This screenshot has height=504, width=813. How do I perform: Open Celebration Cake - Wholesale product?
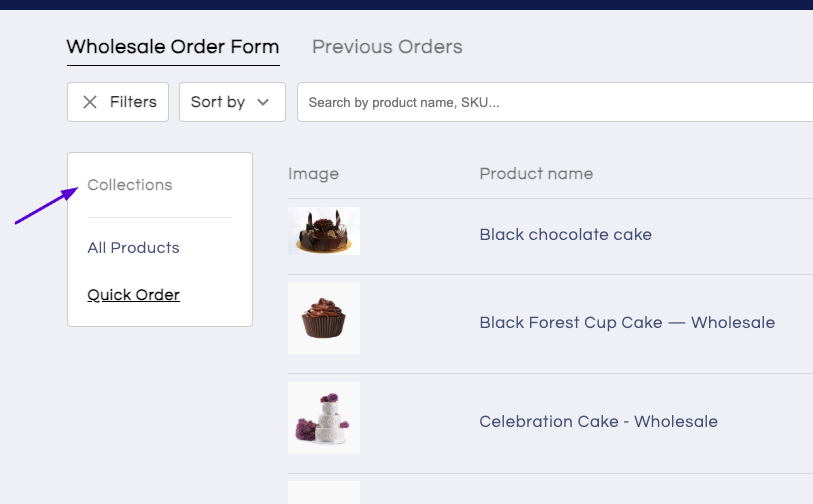pos(598,422)
